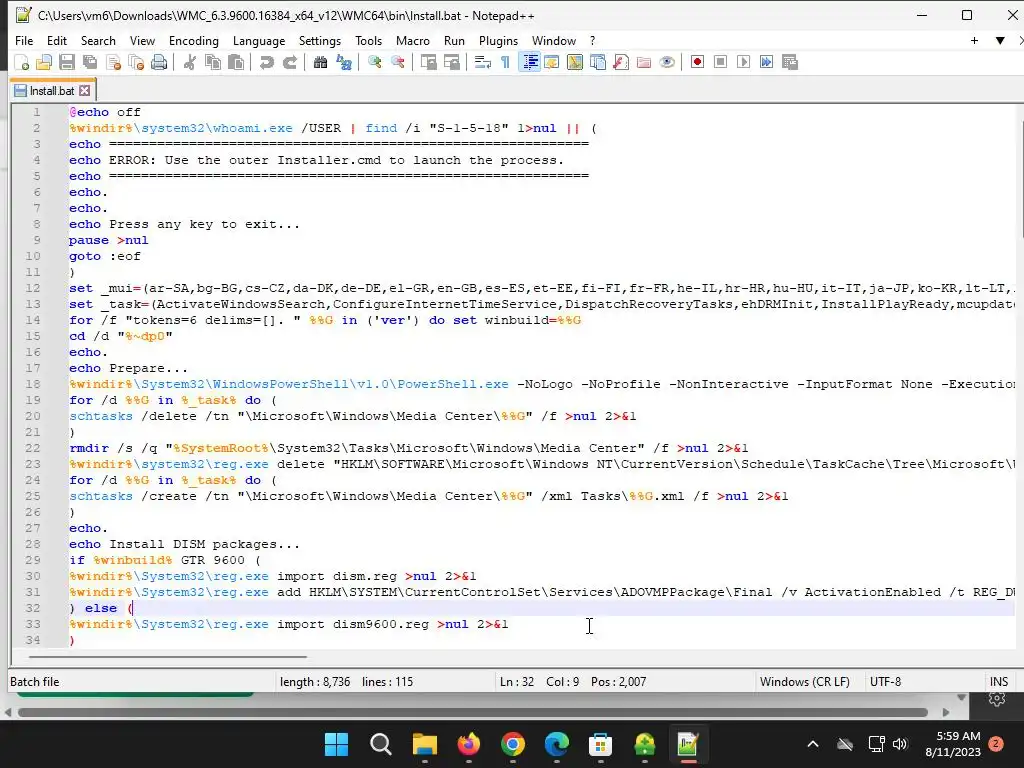Open the Language menu
1024x768 pixels.
[x=259, y=40]
